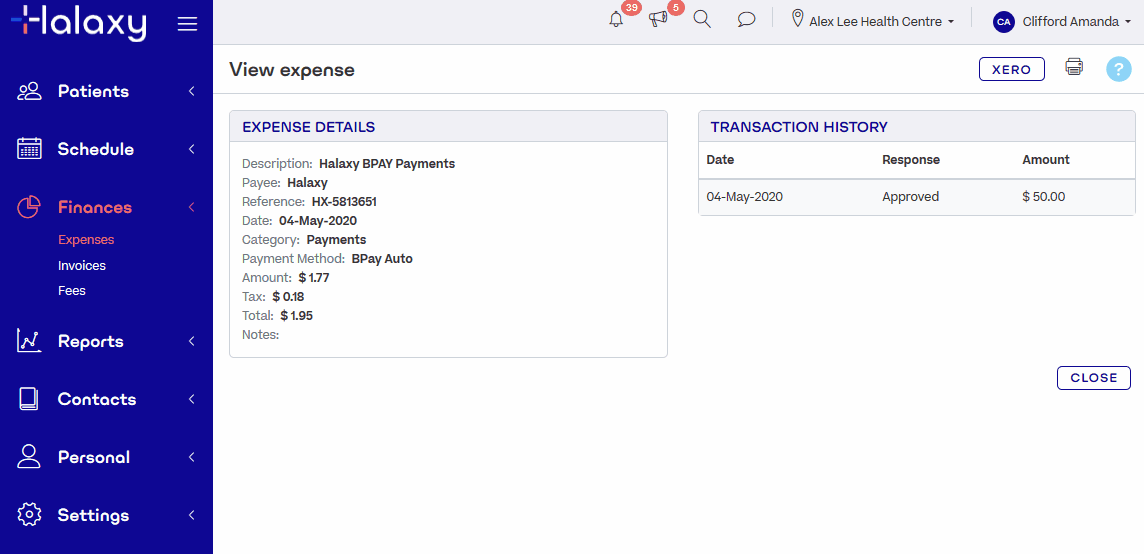Click the XERO button
Viewport: 1144px width, 554px height.
(x=1011, y=69)
